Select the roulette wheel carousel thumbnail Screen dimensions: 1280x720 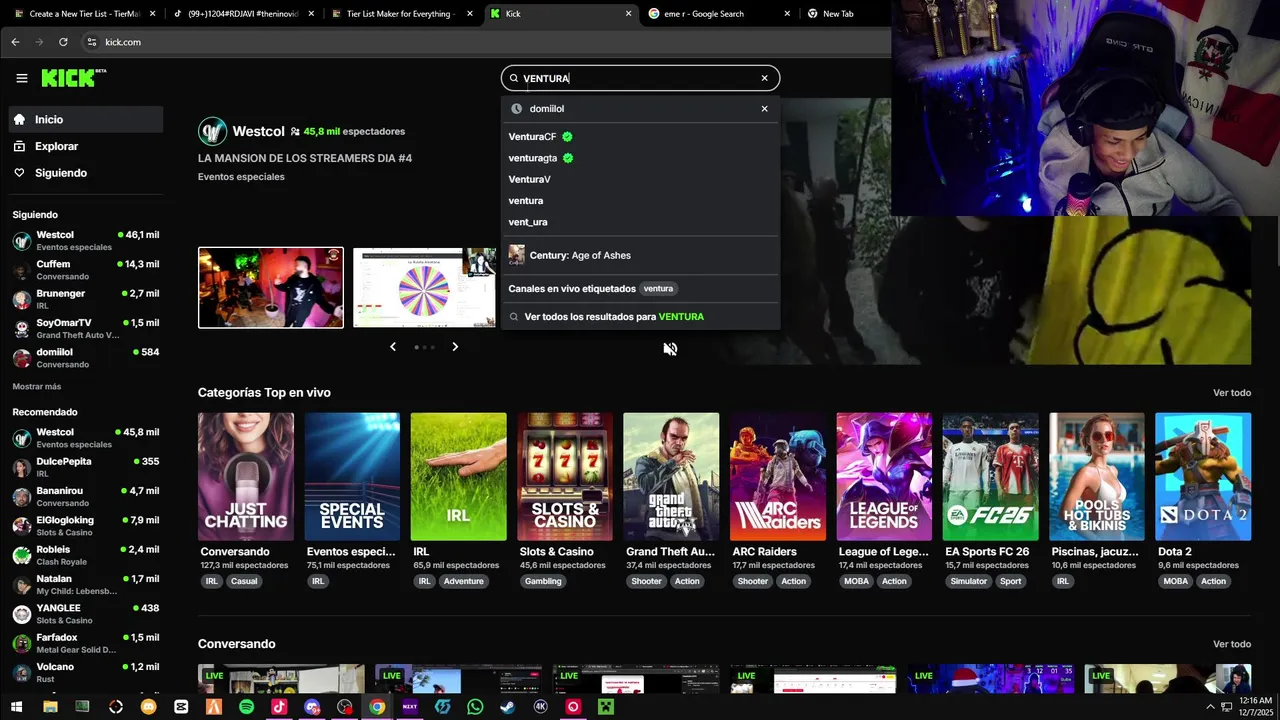coord(425,288)
